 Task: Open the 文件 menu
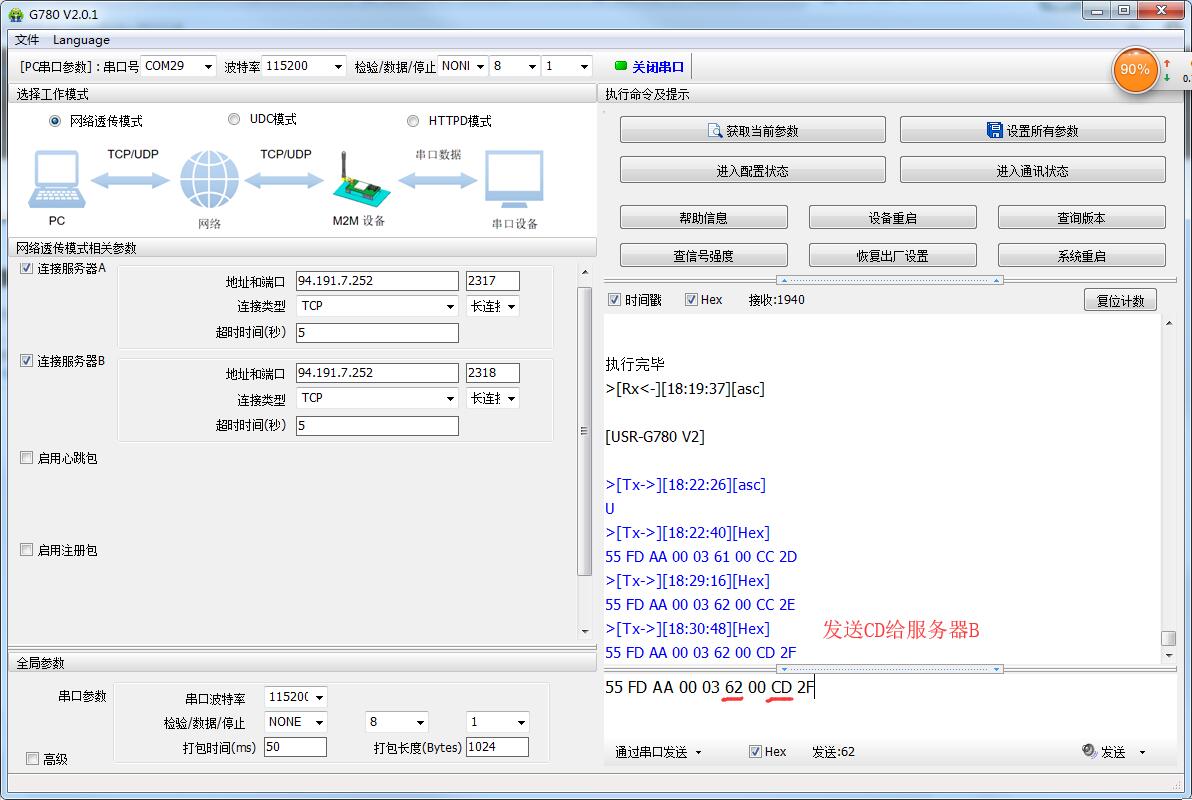tap(27, 40)
